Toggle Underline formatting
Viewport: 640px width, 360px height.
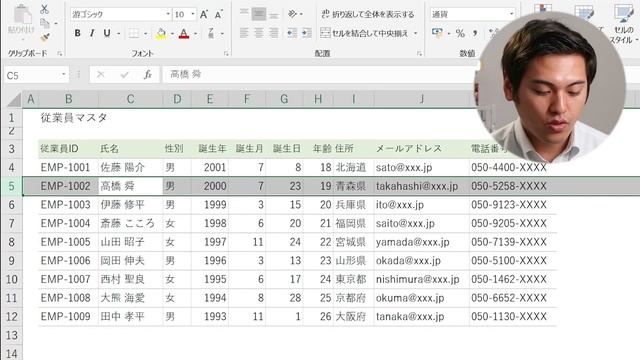click(107, 33)
